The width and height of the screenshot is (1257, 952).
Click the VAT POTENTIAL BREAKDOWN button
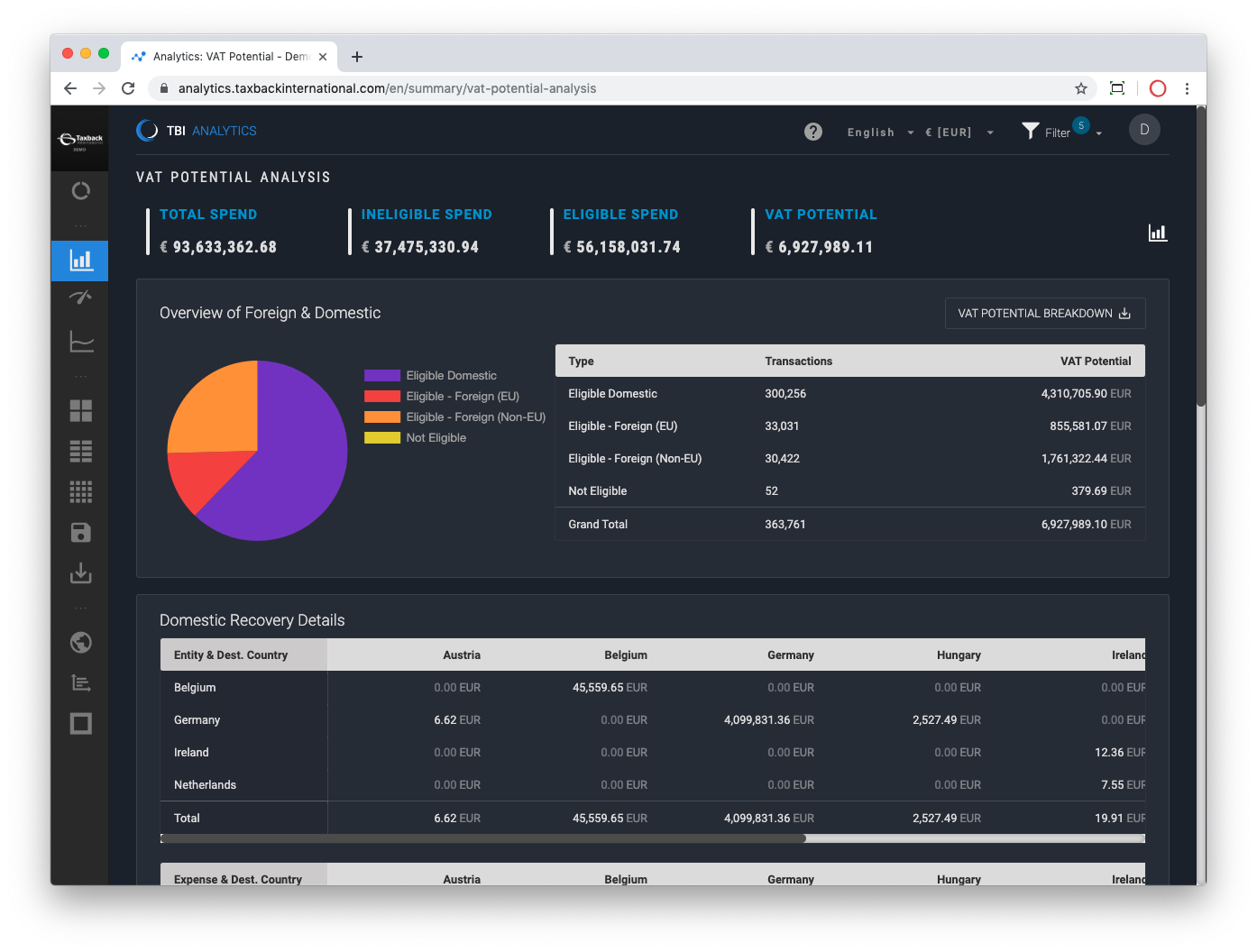pos(1045,314)
